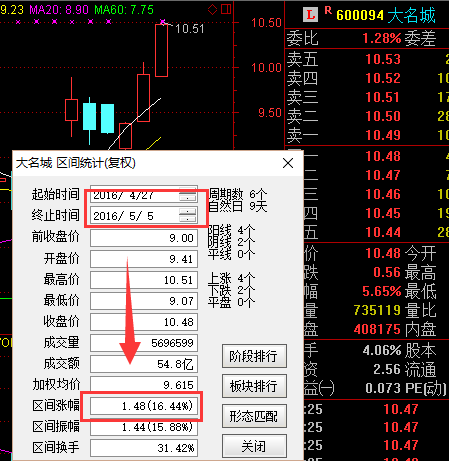This screenshot has height=461, width=449.
Task: Open 板块排行 ranking
Action: 254,386
